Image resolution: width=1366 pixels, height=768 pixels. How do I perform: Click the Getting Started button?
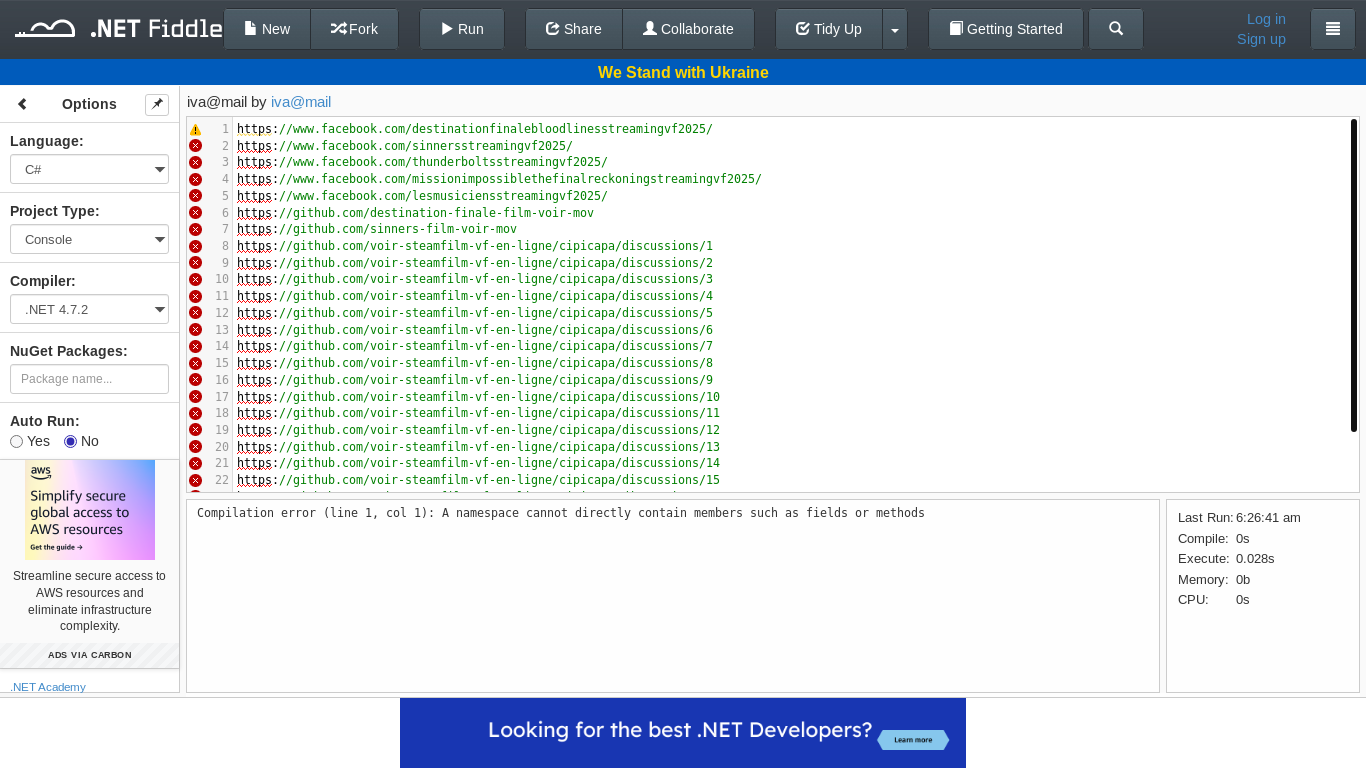click(1005, 29)
